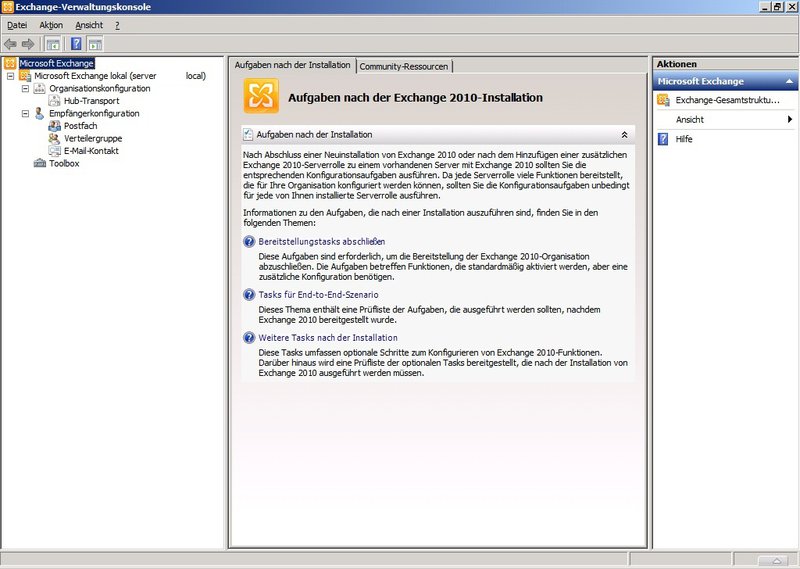The image size is (800, 569).
Task: Open the Ansicht menu in menu bar
Action: click(89, 25)
